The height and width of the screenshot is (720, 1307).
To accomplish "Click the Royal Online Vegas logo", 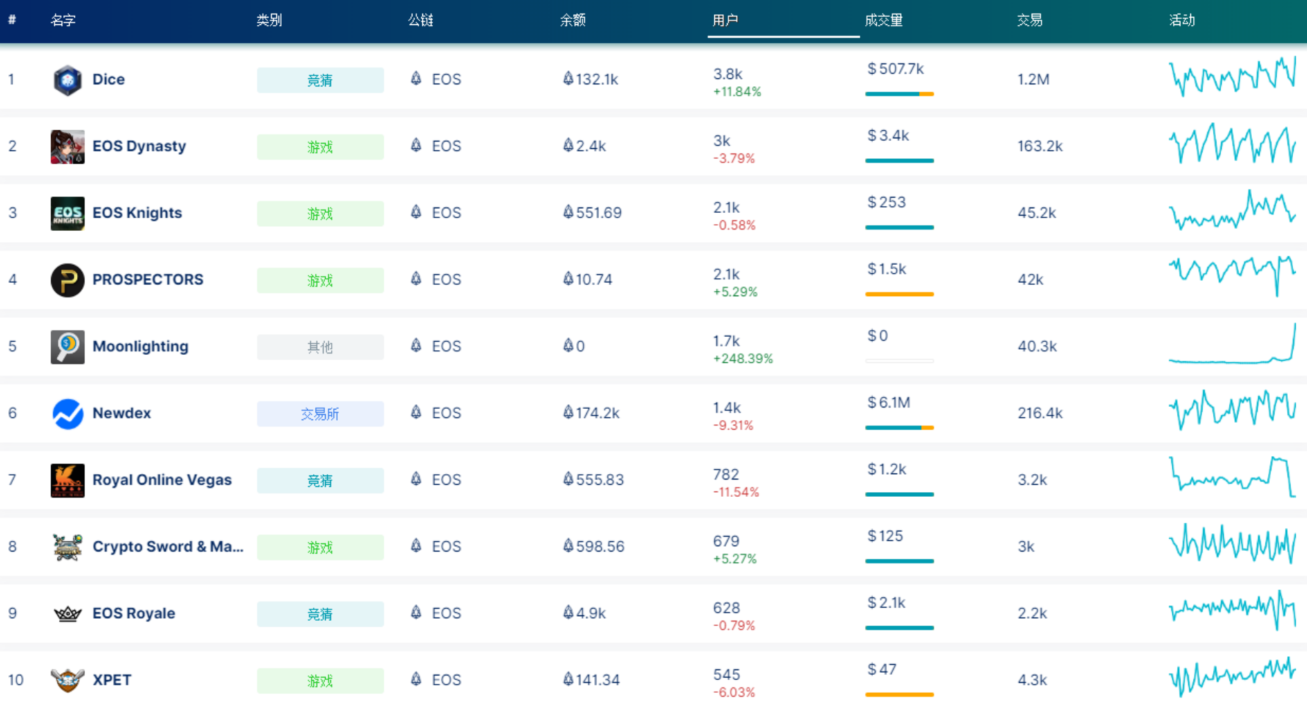I will point(67,480).
